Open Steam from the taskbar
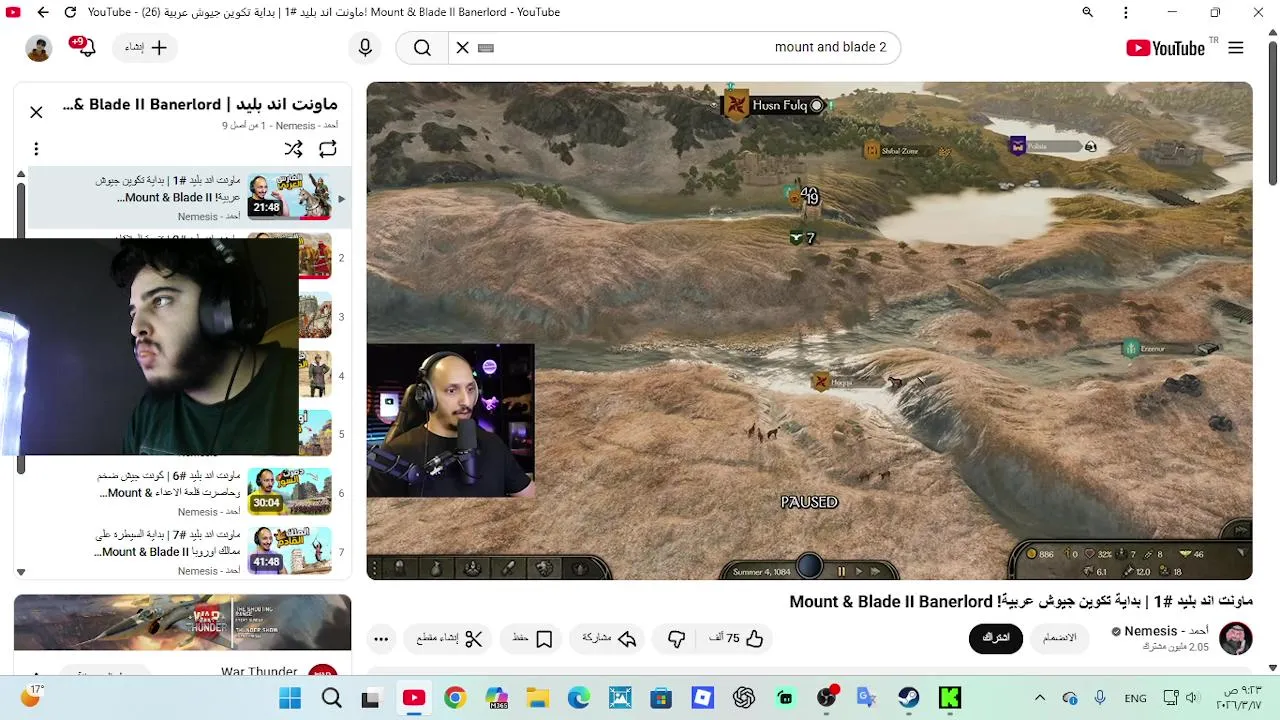The width and height of the screenshot is (1280, 720). 908,698
